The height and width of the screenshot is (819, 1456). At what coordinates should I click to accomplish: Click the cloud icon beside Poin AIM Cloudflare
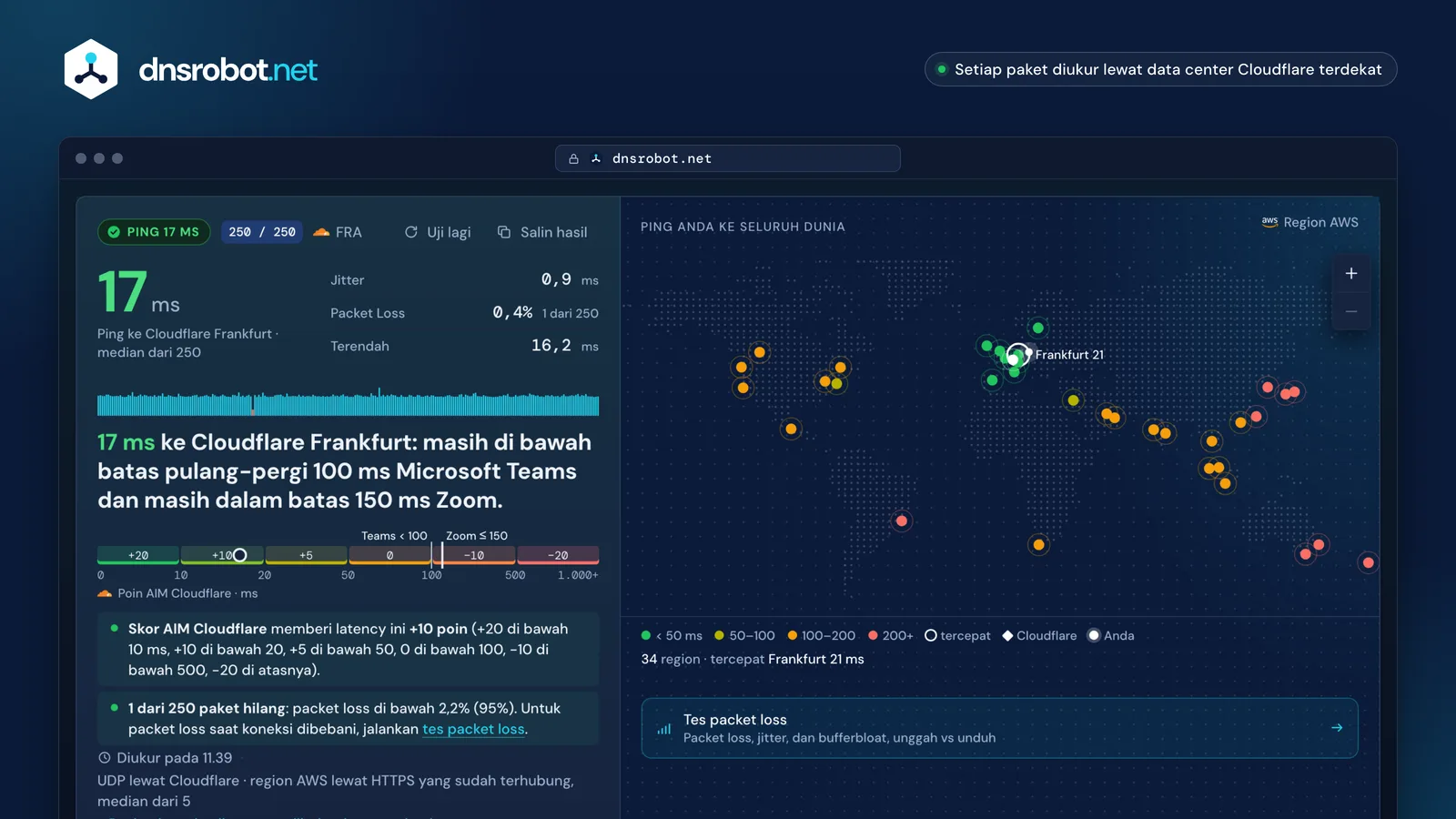pyautogui.click(x=105, y=593)
